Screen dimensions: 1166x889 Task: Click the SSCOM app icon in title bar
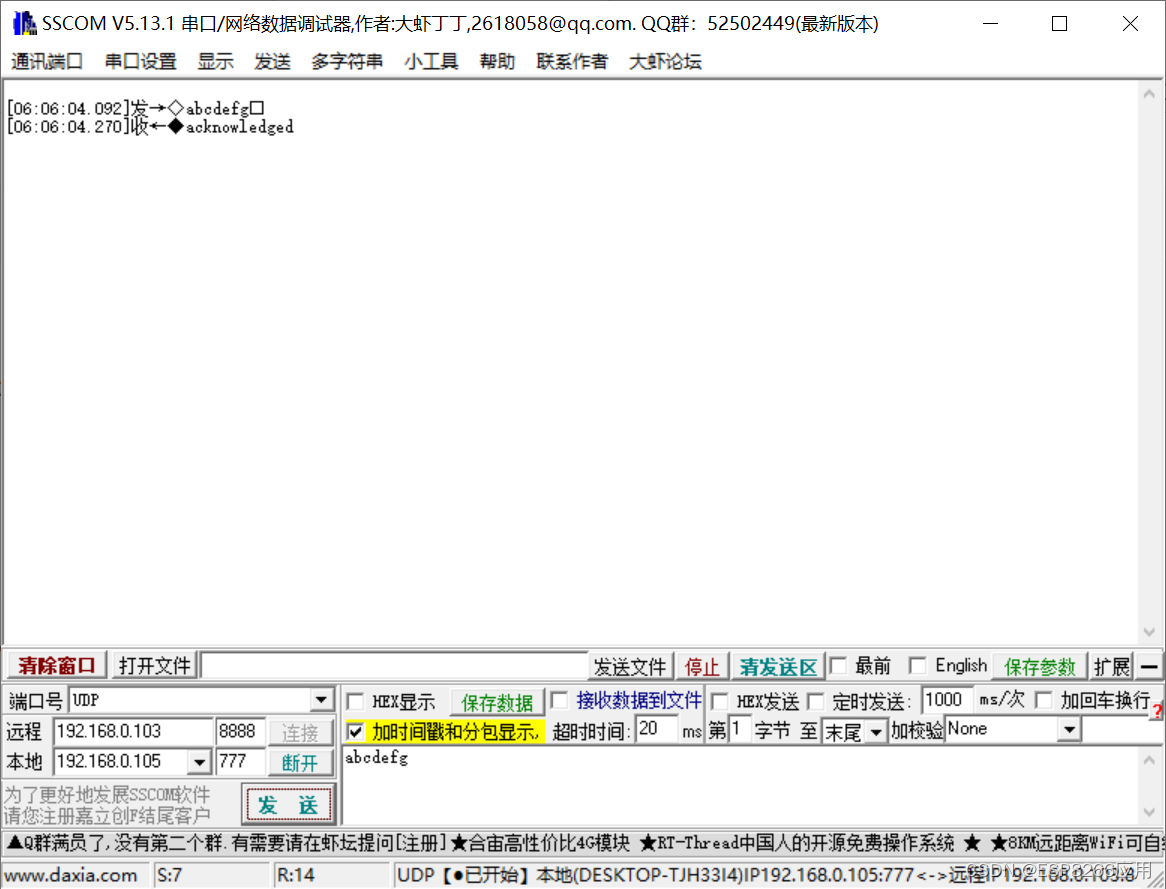point(23,24)
